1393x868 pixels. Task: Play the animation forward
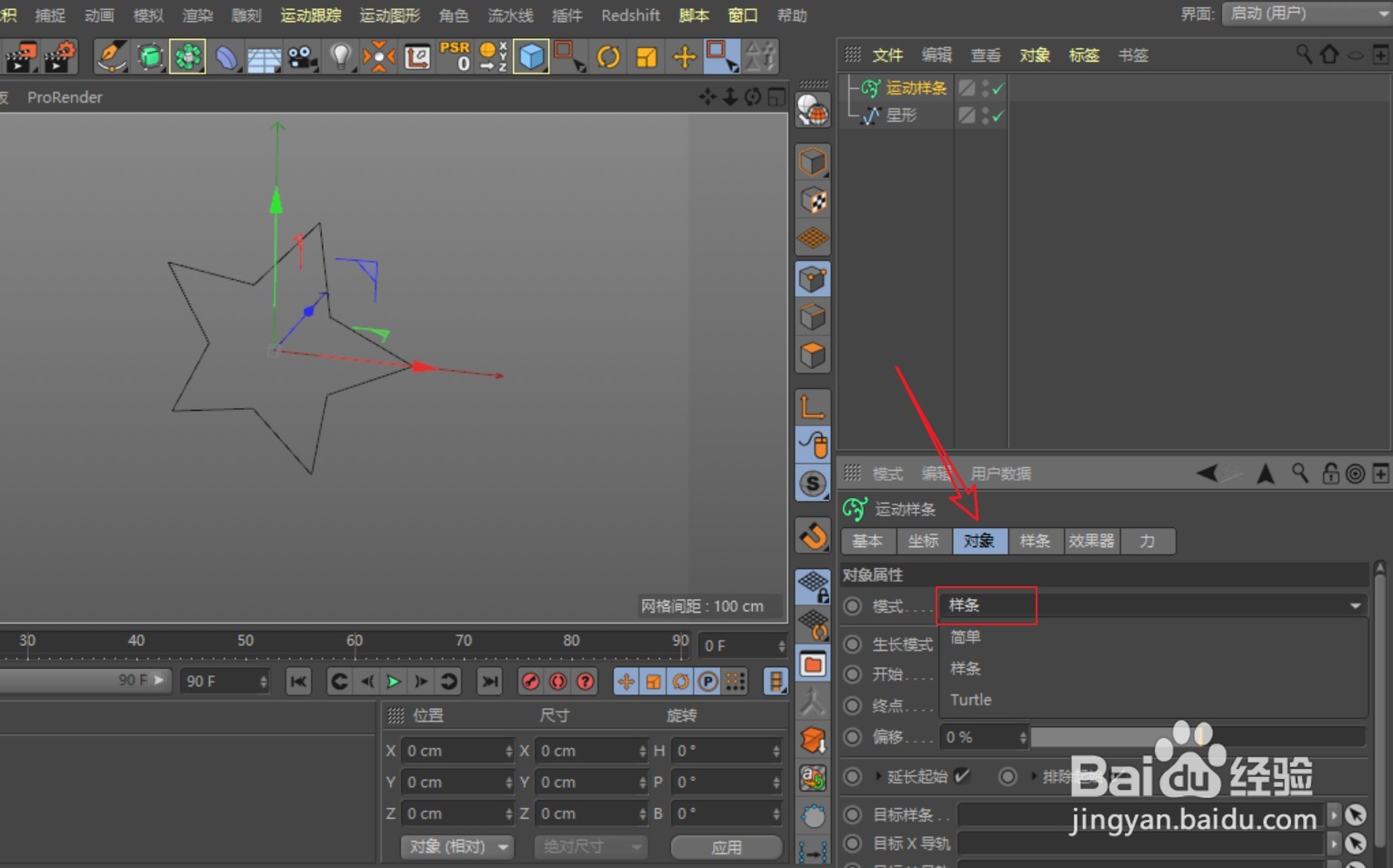tap(394, 681)
